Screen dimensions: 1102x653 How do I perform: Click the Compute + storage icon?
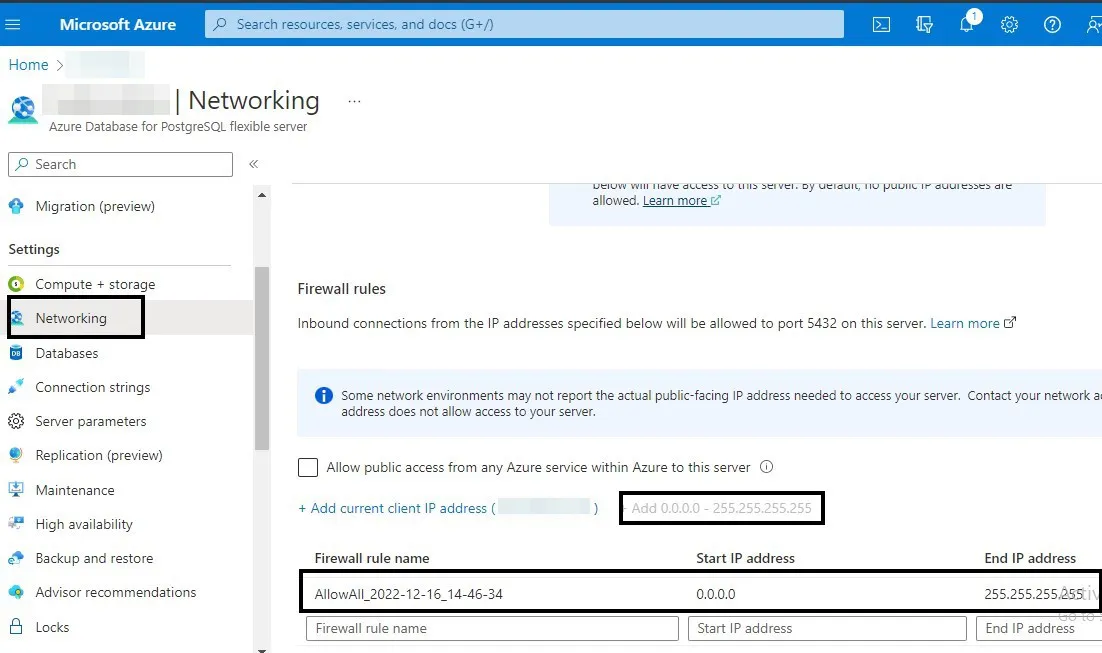(x=16, y=284)
